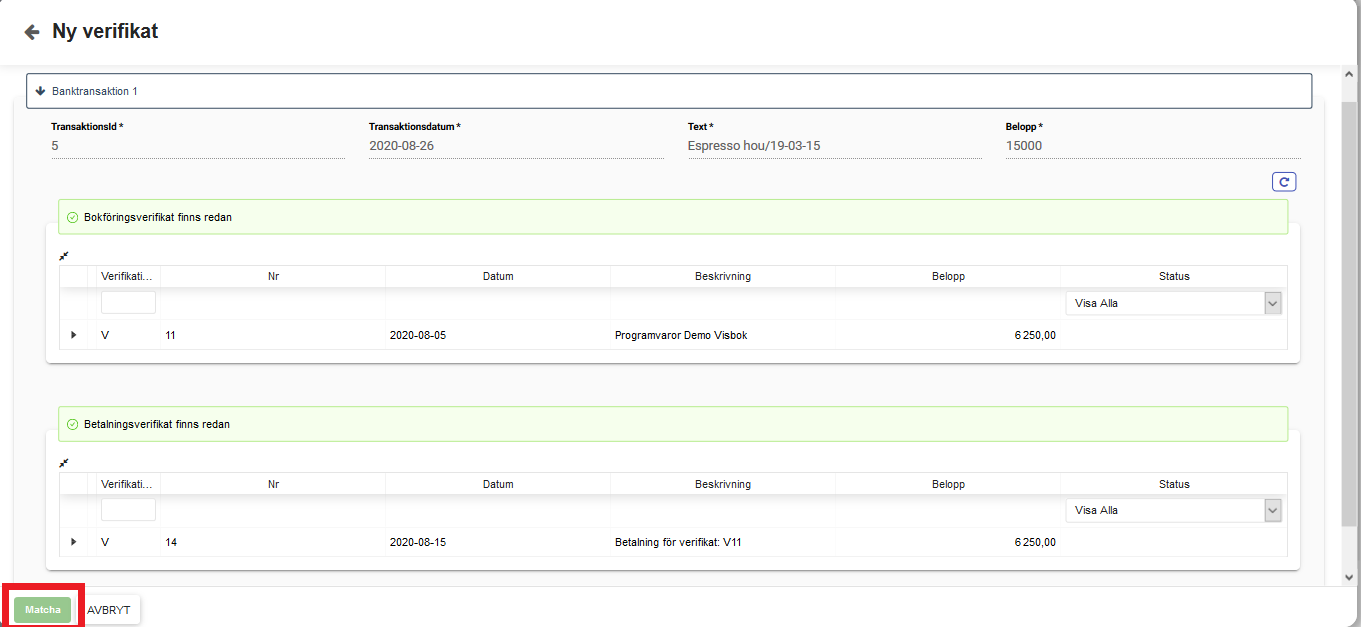Image resolution: width=1361 pixels, height=627 pixels.
Task: Click Verifikati filter box in the Betalningsverifikat table
Action: coord(128,510)
